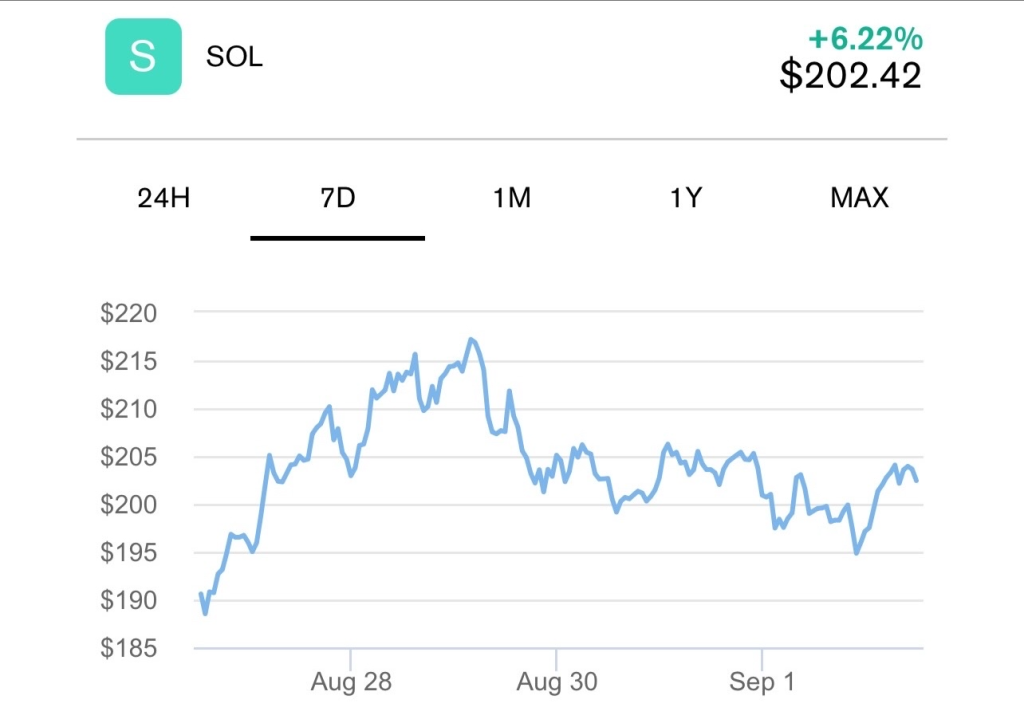Click the $185 y-axis label
Screen dimensions: 1024x719
pos(129,649)
